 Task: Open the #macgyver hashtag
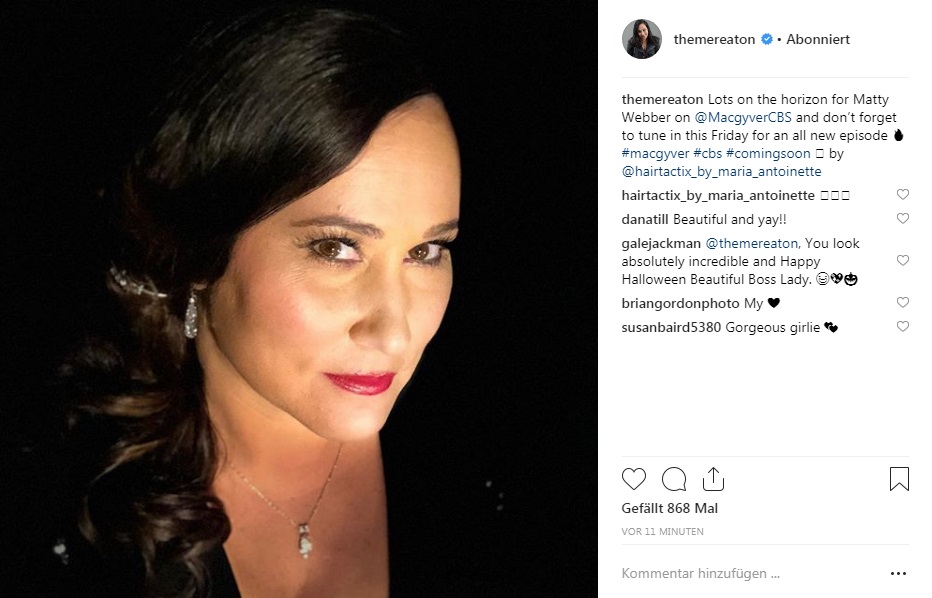[x=655, y=153]
